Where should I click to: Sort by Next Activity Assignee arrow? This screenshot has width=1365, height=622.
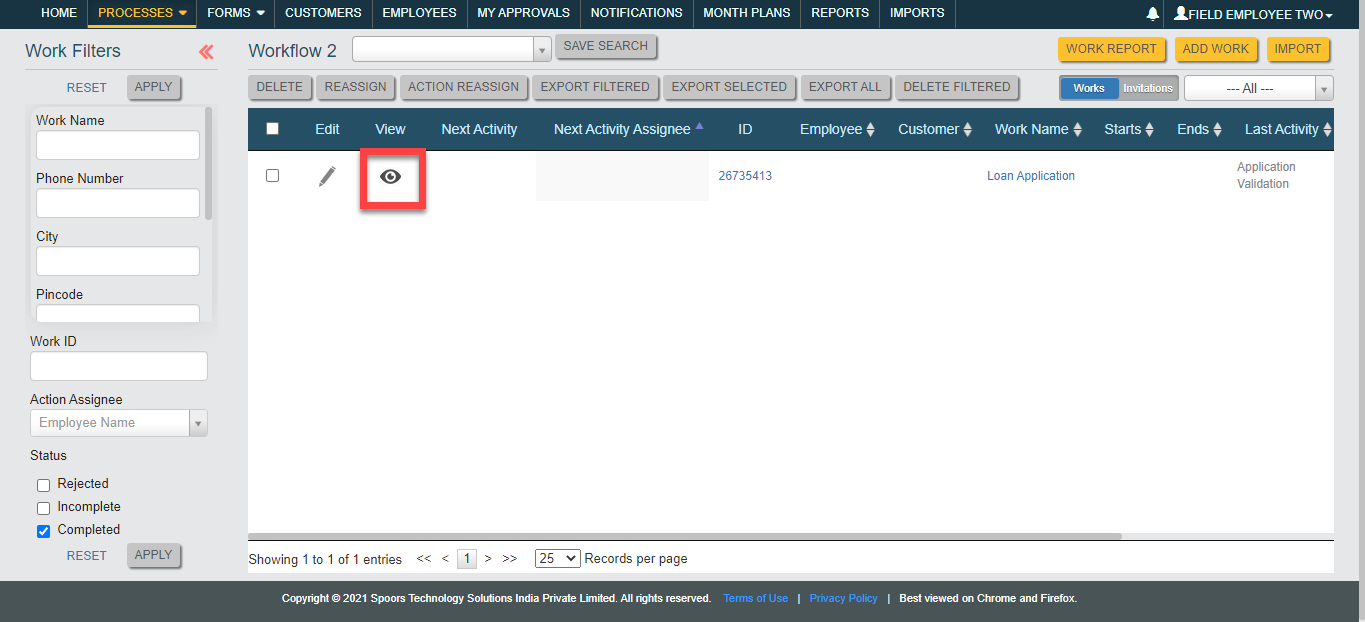coord(699,127)
